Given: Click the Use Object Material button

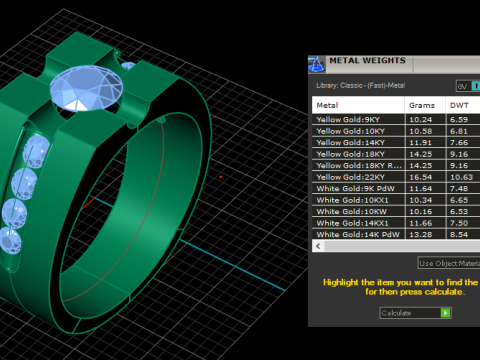Looking at the screenshot, I should (449, 263).
